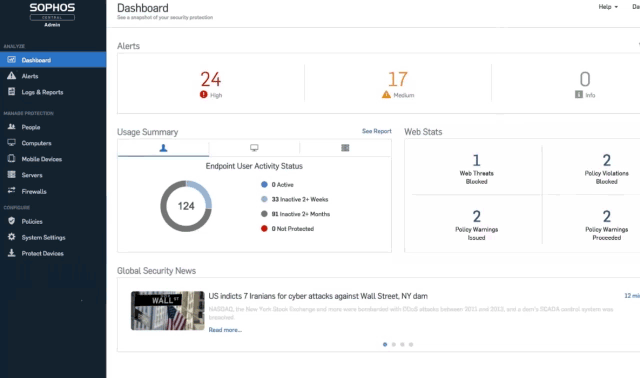
Task: Click Read more on the news article
Action: [225, 330]
